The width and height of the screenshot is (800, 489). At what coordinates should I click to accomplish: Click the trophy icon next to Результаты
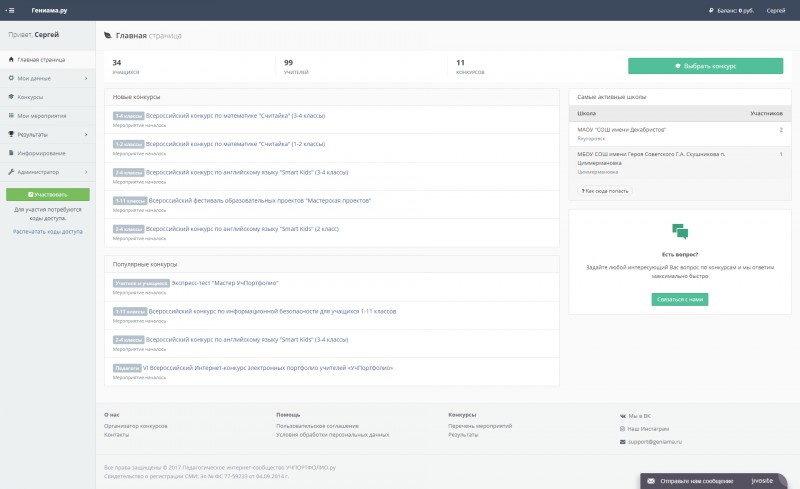coord(10,134)
